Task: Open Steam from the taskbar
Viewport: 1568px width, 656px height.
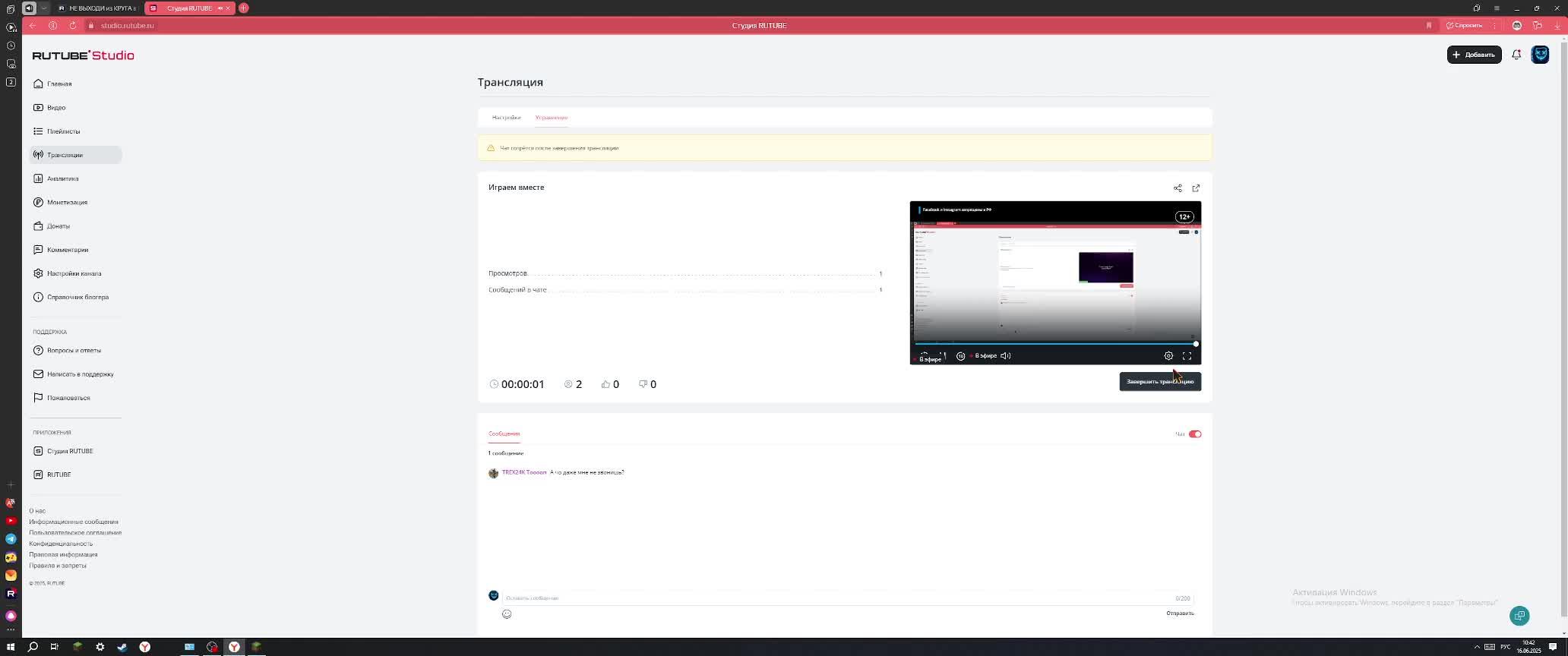Action: tap(122, 647)
